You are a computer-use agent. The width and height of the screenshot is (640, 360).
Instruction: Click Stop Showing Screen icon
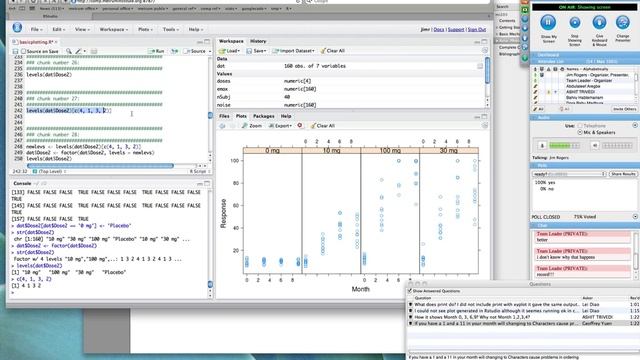[x=575, y=22]
